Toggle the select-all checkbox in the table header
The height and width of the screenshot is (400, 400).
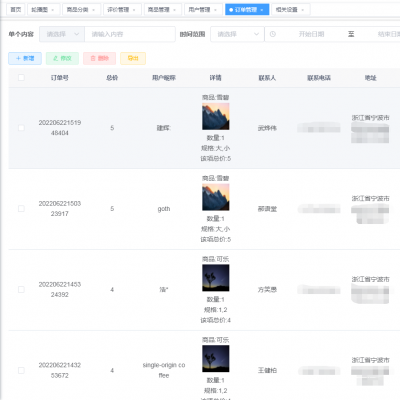[21, 78]
